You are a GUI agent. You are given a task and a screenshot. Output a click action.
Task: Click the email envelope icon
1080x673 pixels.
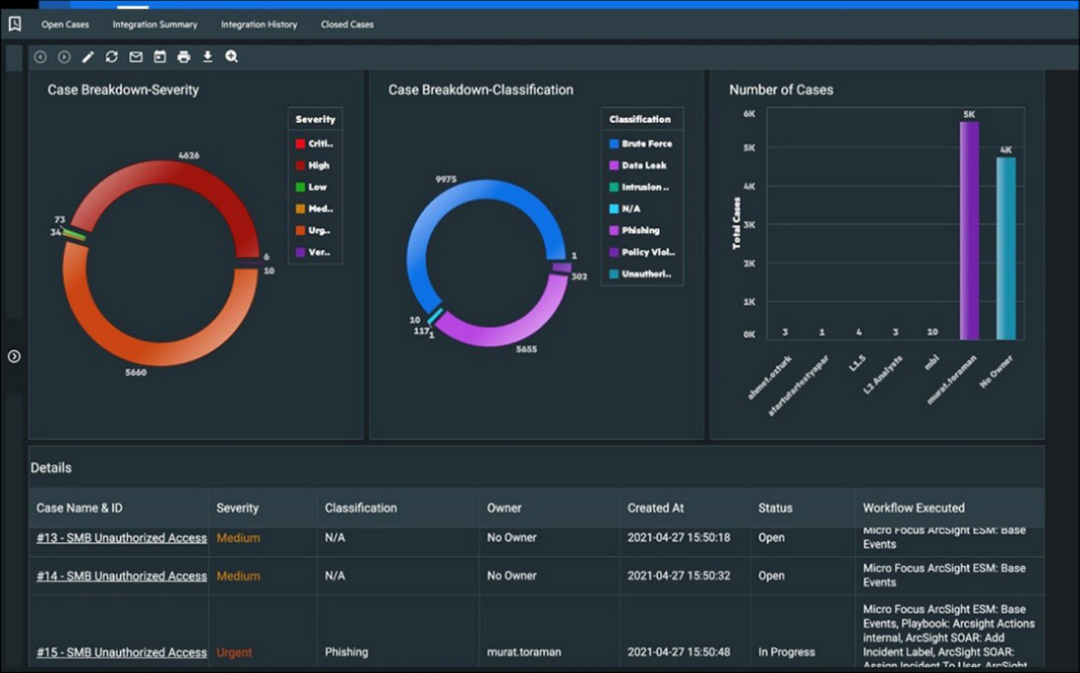136,56
